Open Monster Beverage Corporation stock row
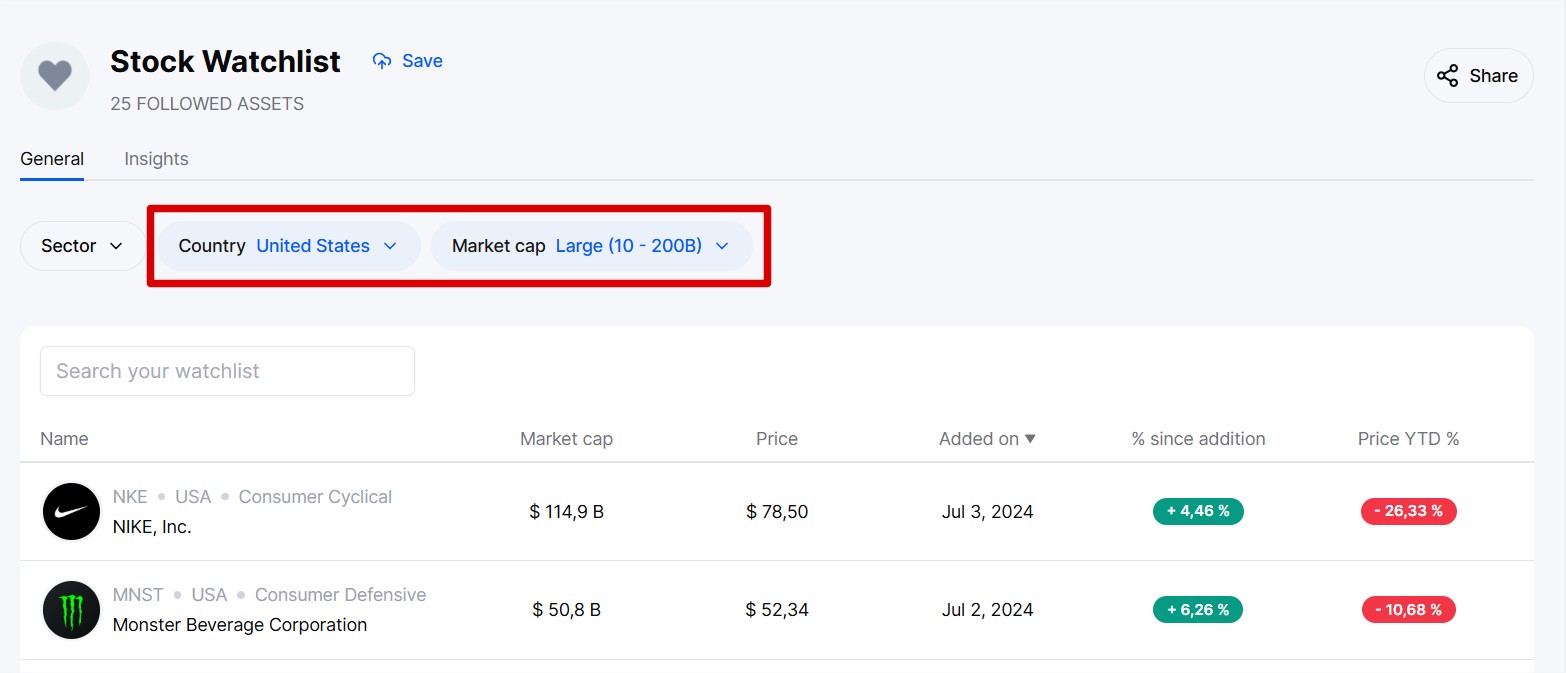This screenshot has width=1566, height=673. (240, 625)
